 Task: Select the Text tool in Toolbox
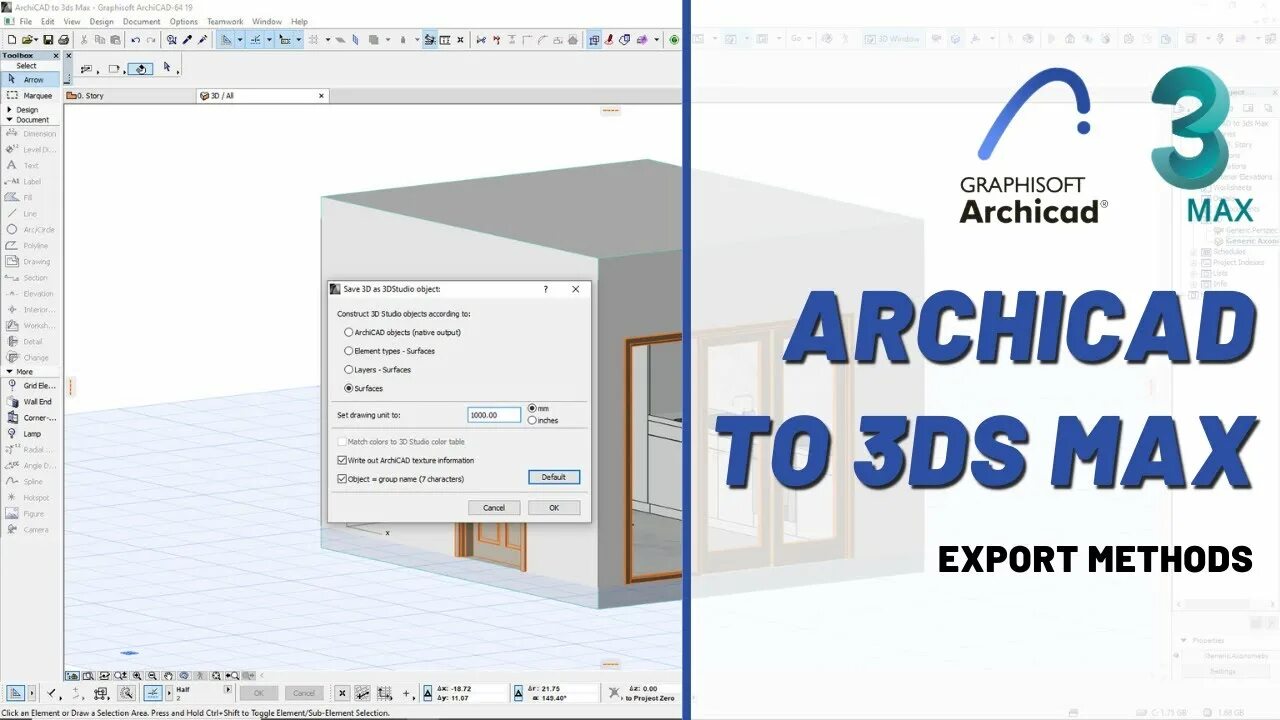(x=30, y=165)
